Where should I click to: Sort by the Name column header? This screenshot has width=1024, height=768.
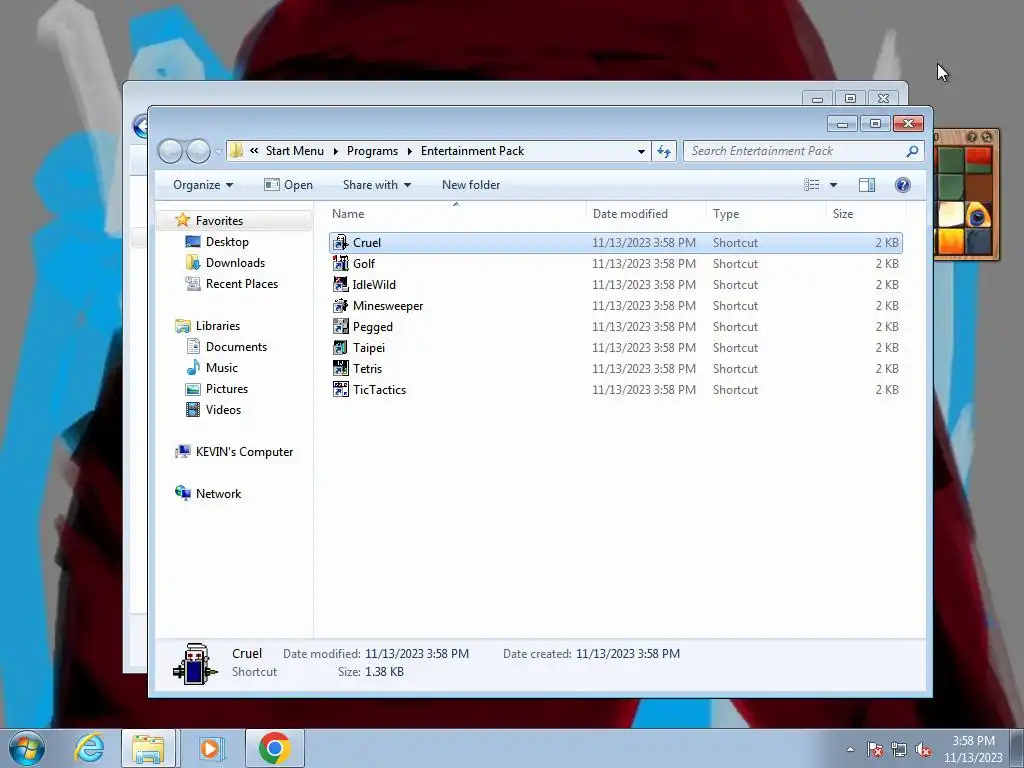point(456,214)
